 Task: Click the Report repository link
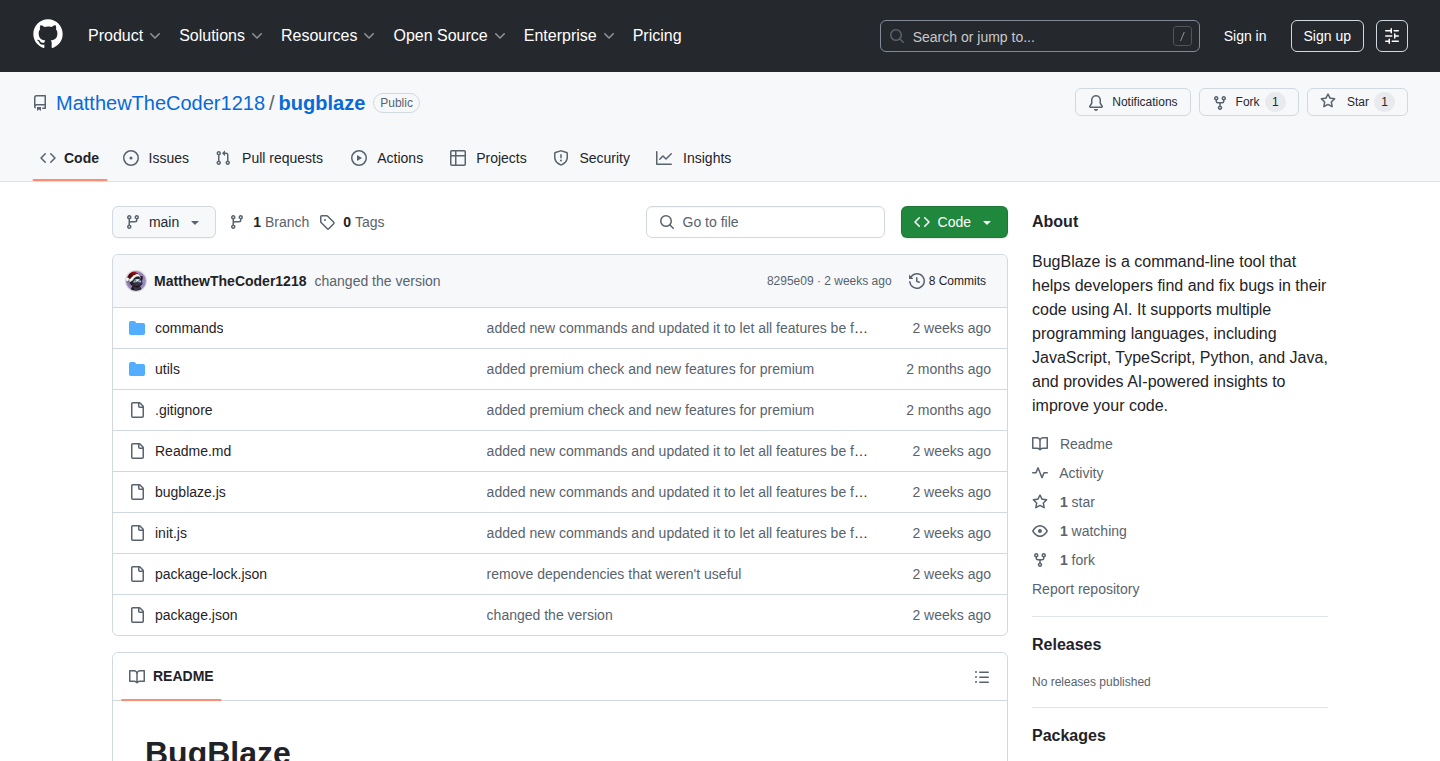(1086, 589)
